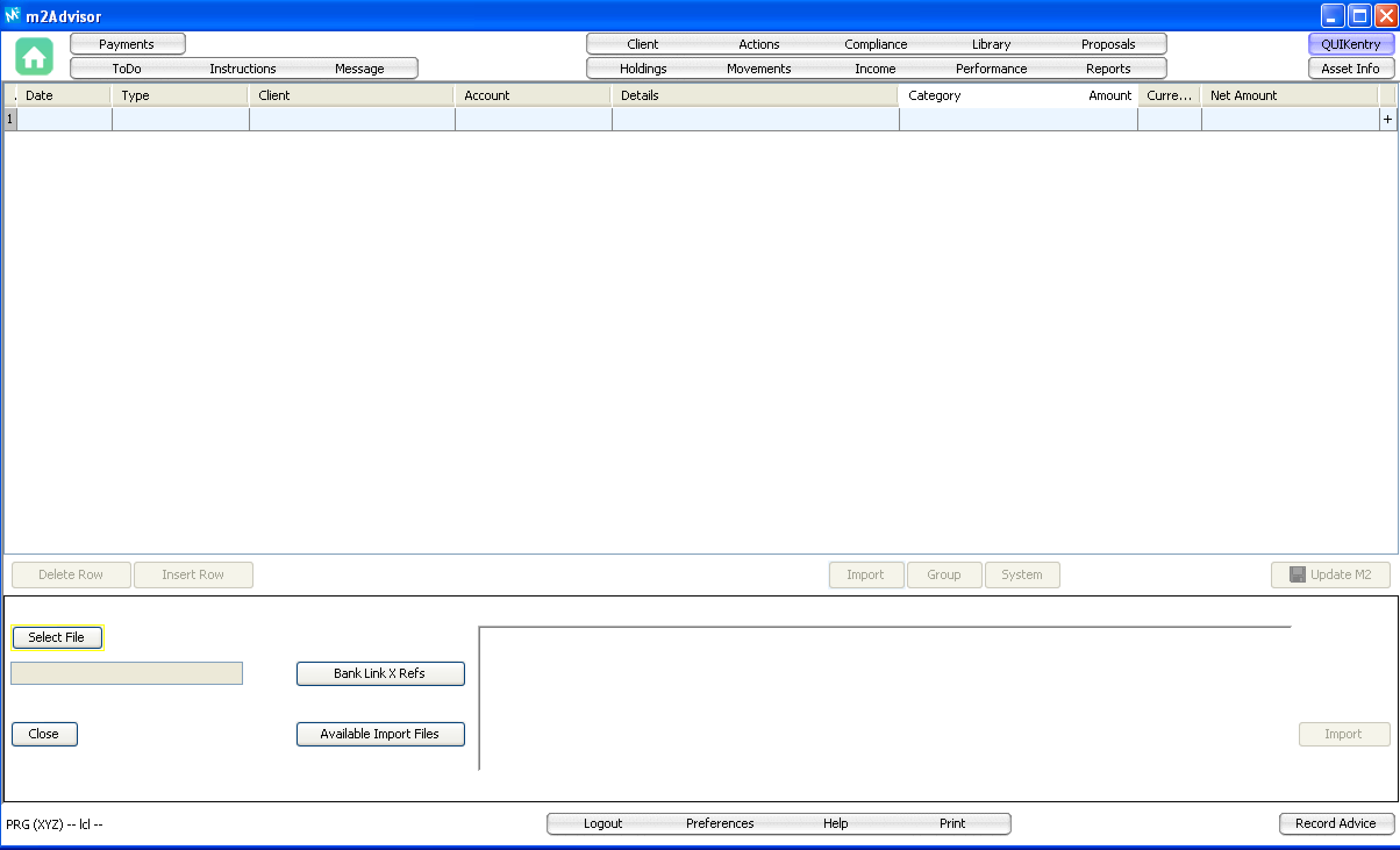Open the Reports tab
Screen dimensions: 1400x850
(x=1108, y=69)
